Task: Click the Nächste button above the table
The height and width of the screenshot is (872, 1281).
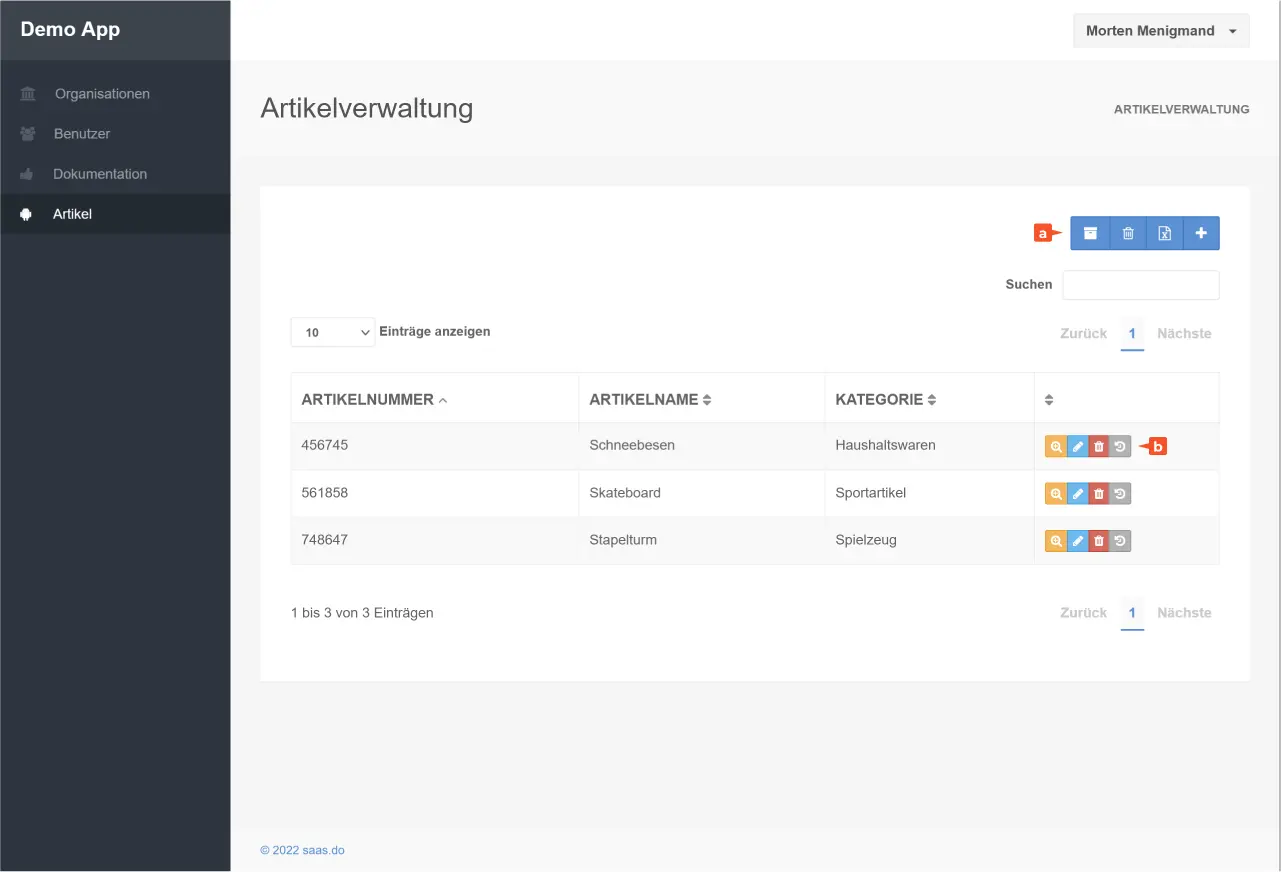Action: pos(1183,334)
